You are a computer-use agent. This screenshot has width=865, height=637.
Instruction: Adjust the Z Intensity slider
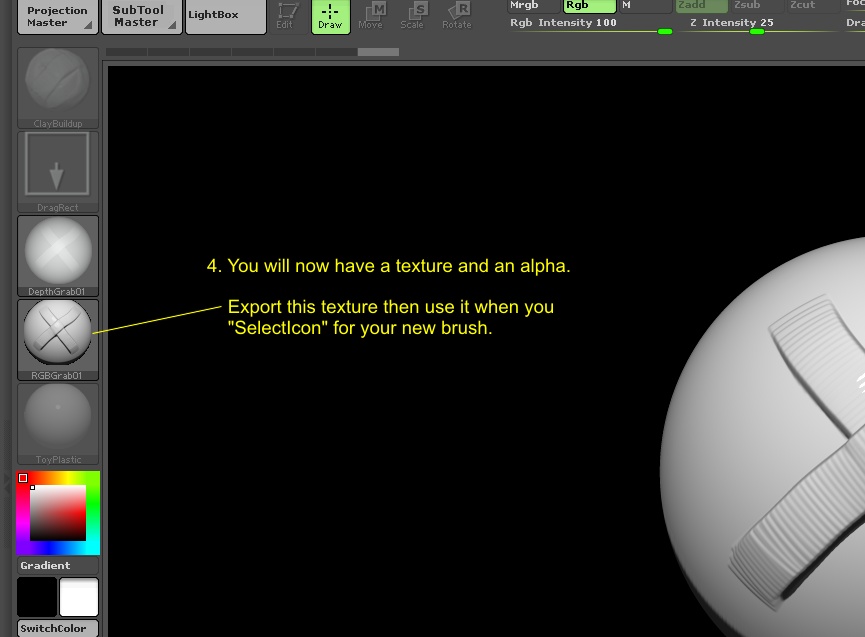click(x=759, y=24)
